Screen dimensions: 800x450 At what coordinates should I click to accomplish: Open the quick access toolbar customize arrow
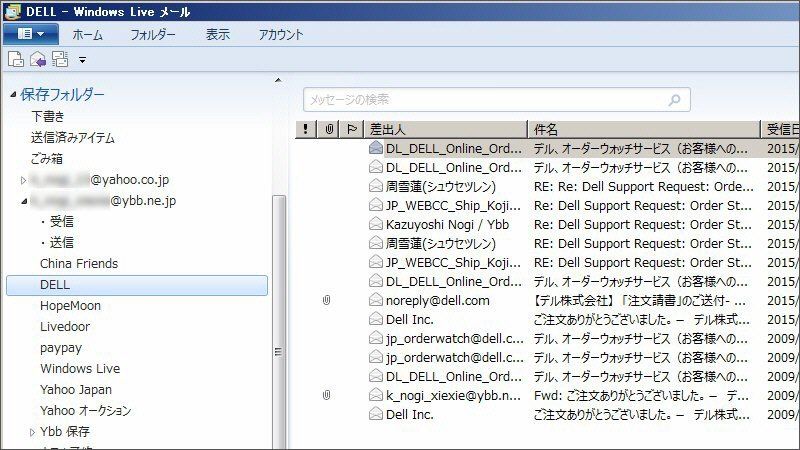(82, 61)
